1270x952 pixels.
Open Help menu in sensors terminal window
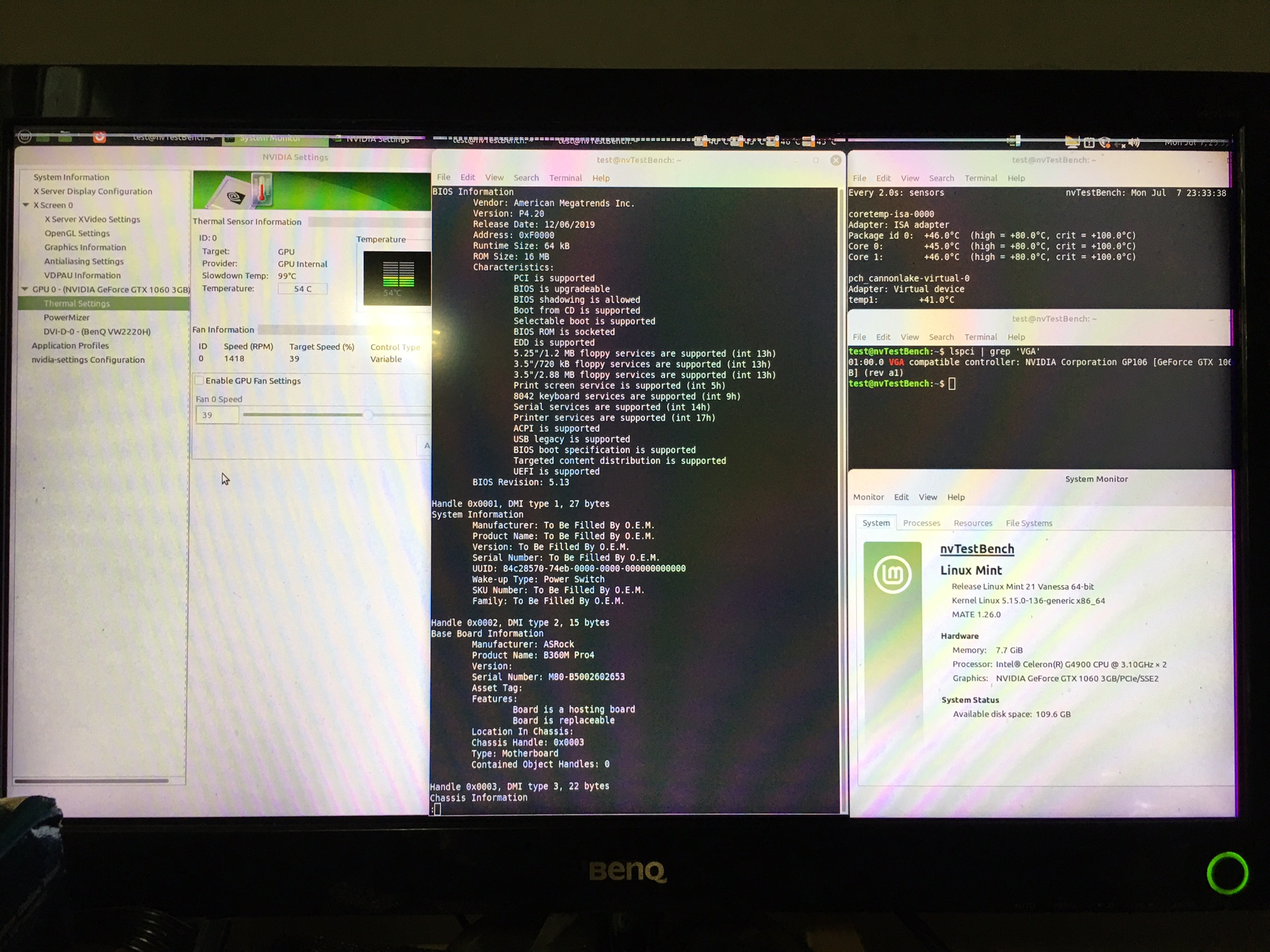[1015, 178]
